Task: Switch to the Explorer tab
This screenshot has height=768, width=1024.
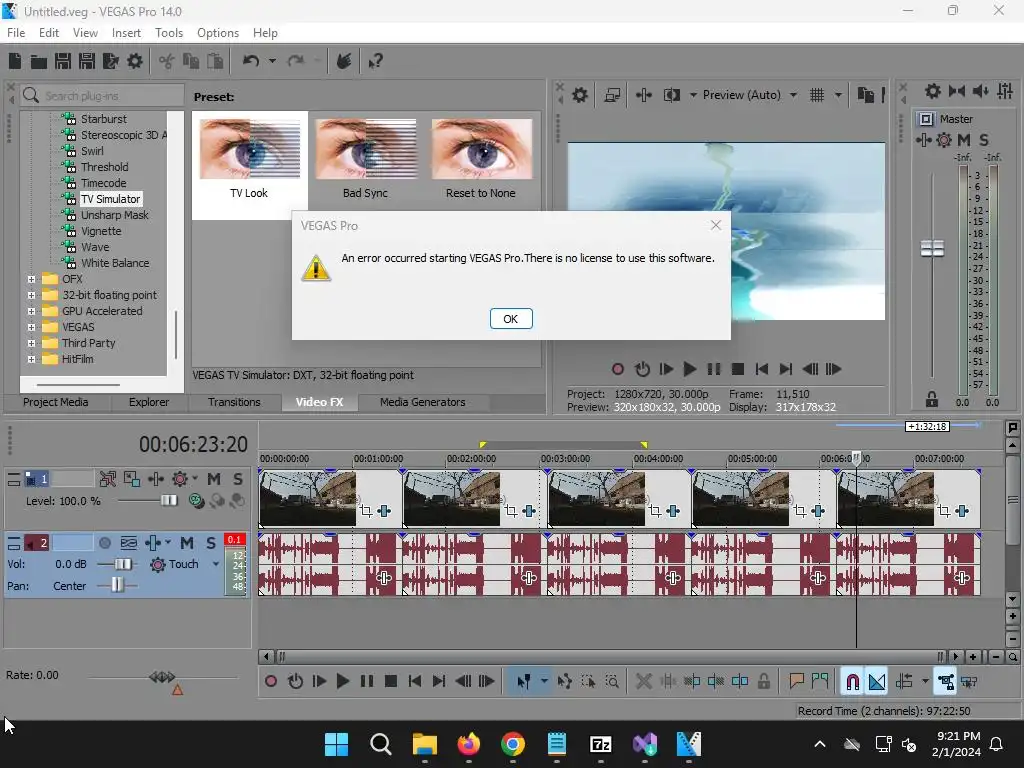Action: pos(149,402)
